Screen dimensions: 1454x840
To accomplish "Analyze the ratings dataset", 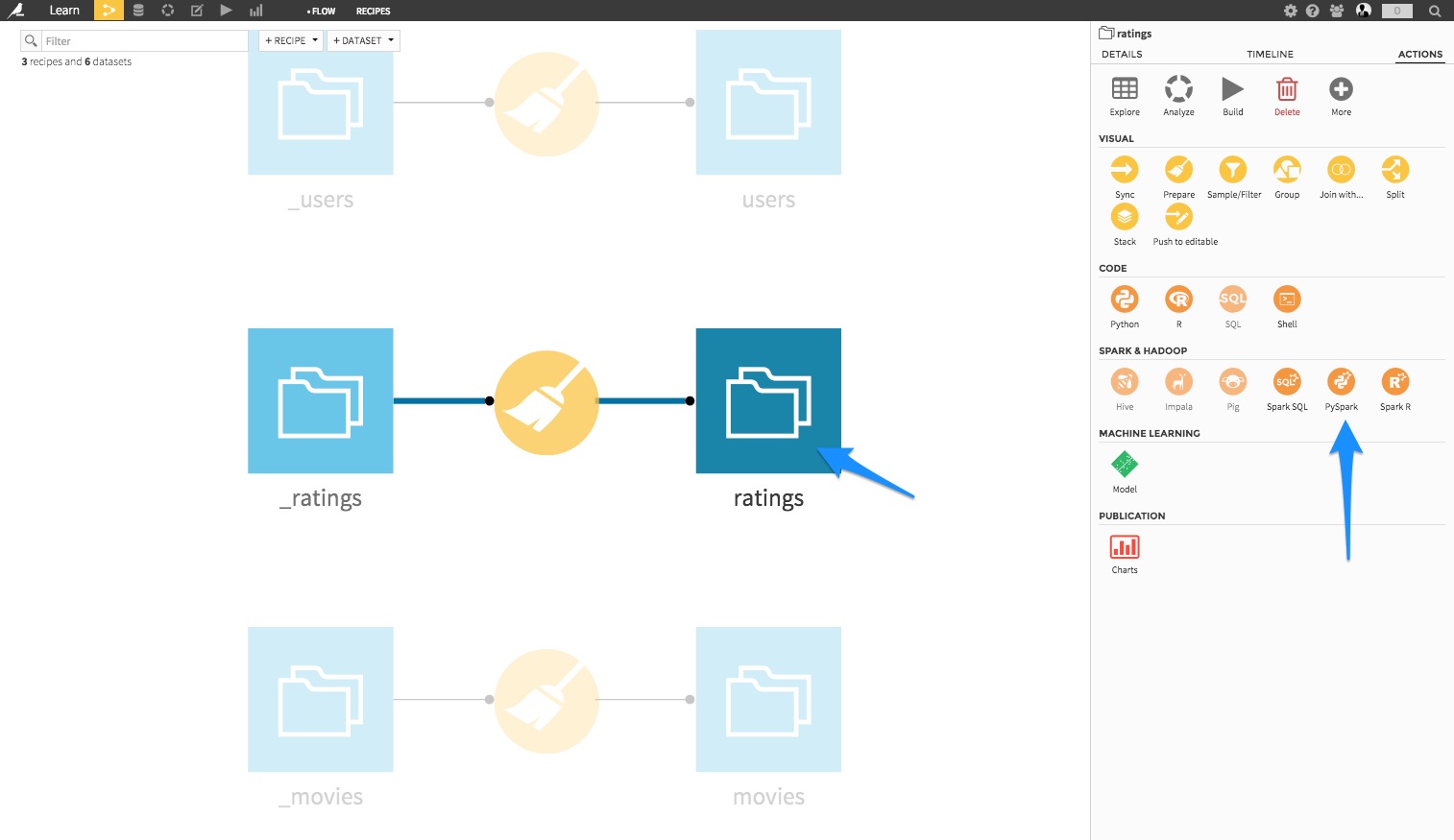I will click(1178, 94).
